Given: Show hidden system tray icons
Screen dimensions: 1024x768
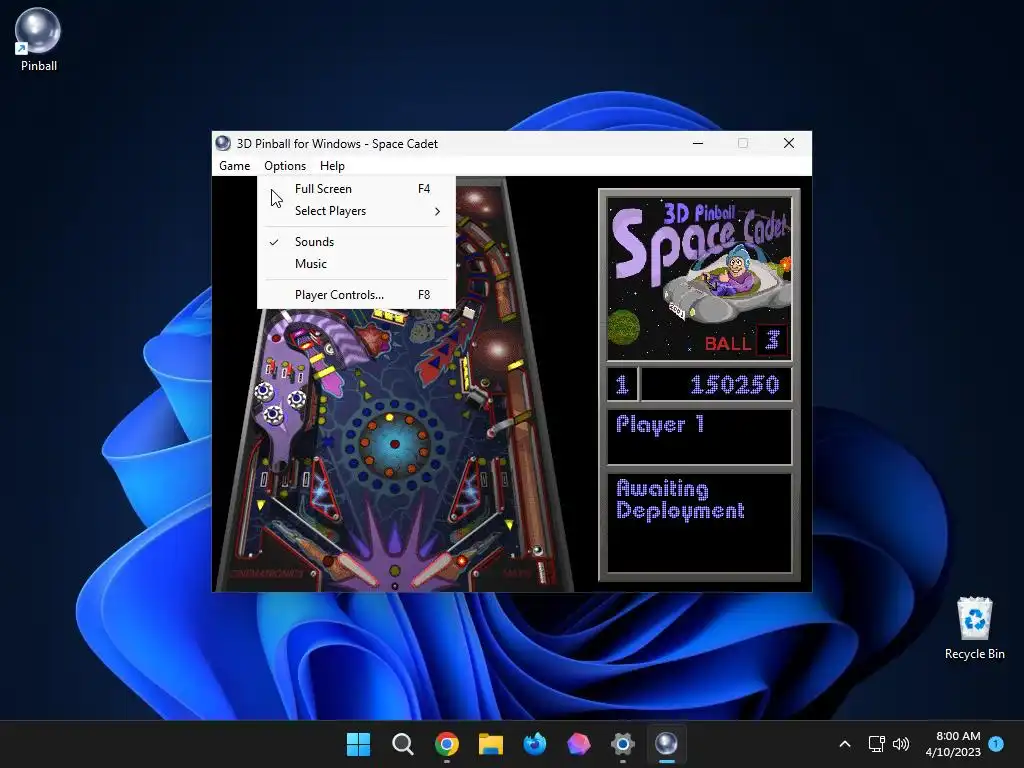Looking at the screenshot, I should pos(844,744).
